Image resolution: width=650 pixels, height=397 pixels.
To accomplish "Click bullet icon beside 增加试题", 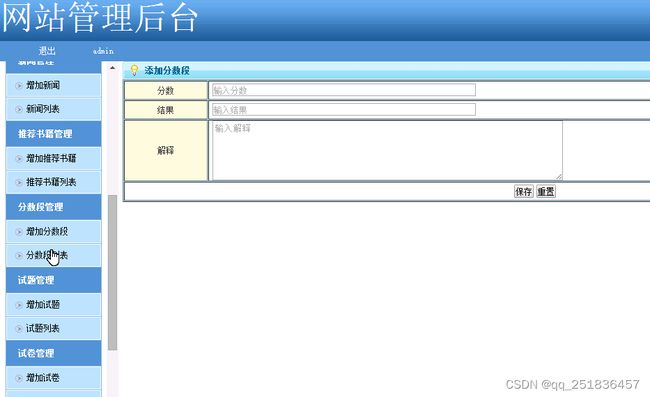I will point(19,305).
